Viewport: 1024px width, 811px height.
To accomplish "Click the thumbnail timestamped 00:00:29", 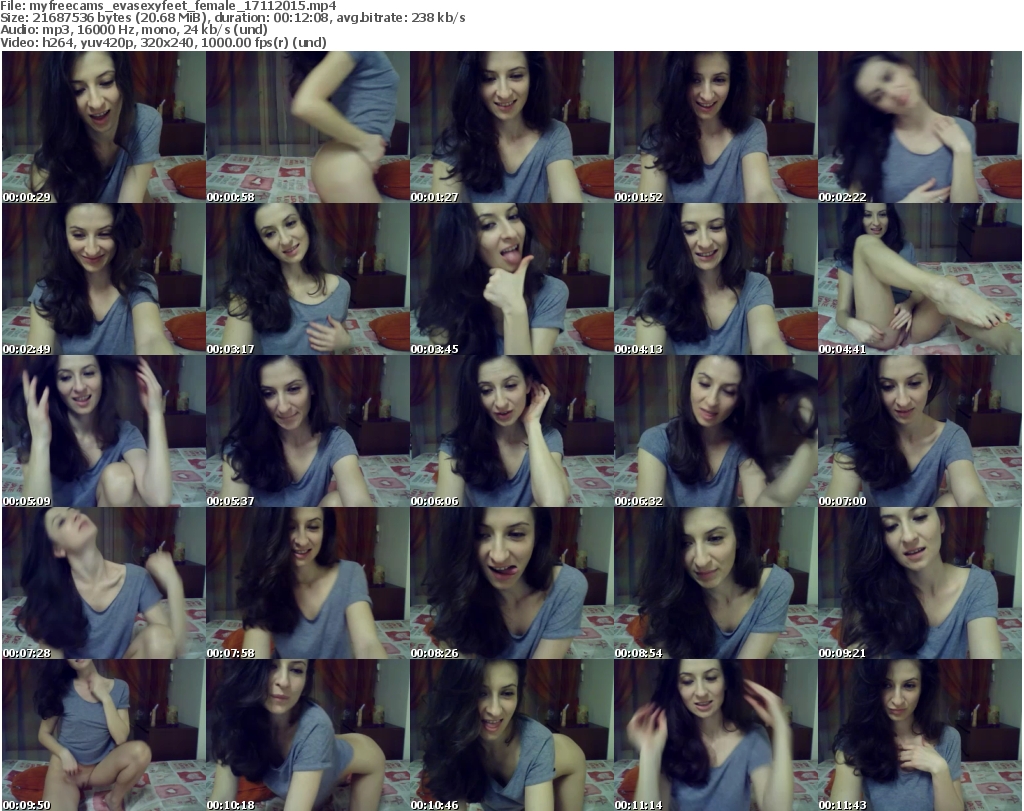I will click(x=104, y=127).
